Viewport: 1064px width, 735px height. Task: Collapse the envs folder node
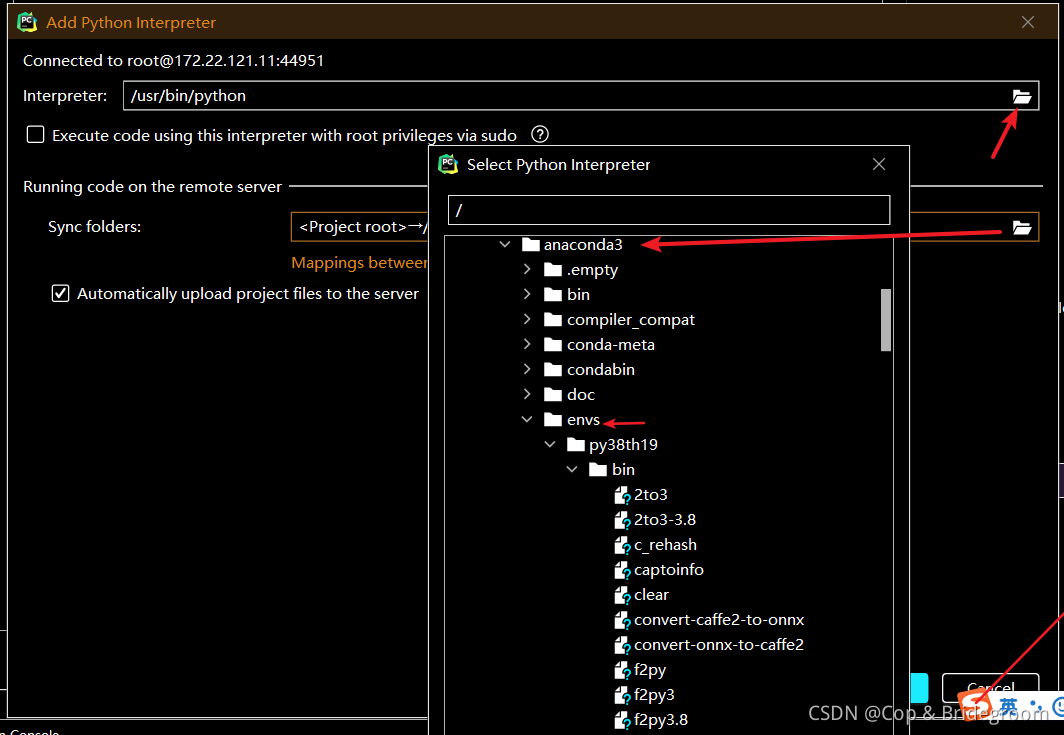[527, 419]
